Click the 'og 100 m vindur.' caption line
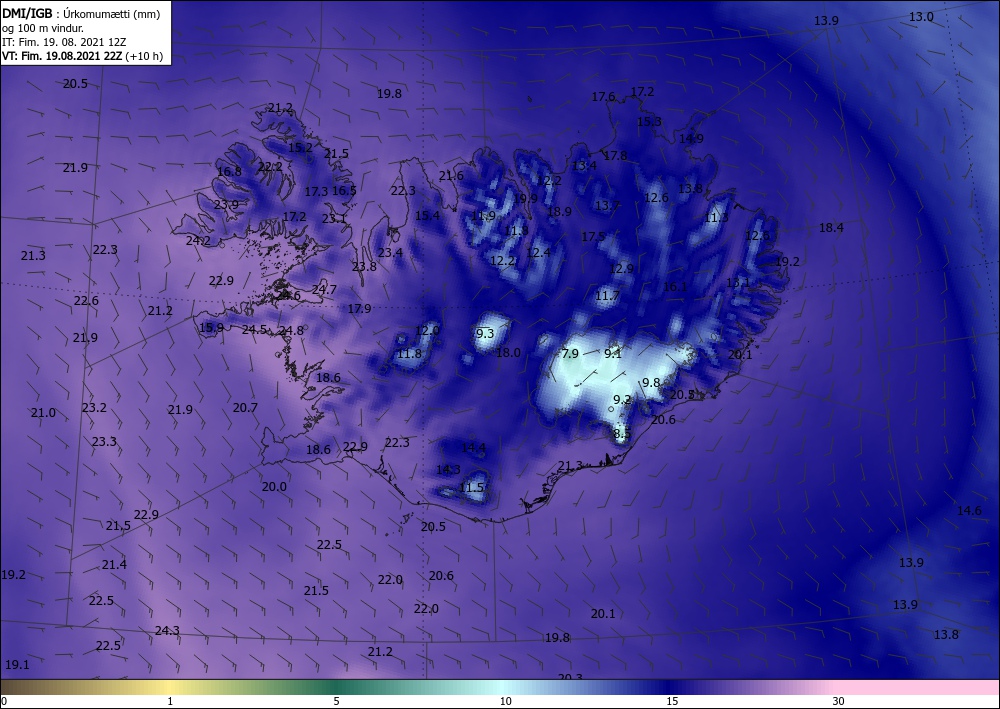Image resolution: width=1000 pixels, height=709 pixels. [43, 27]
